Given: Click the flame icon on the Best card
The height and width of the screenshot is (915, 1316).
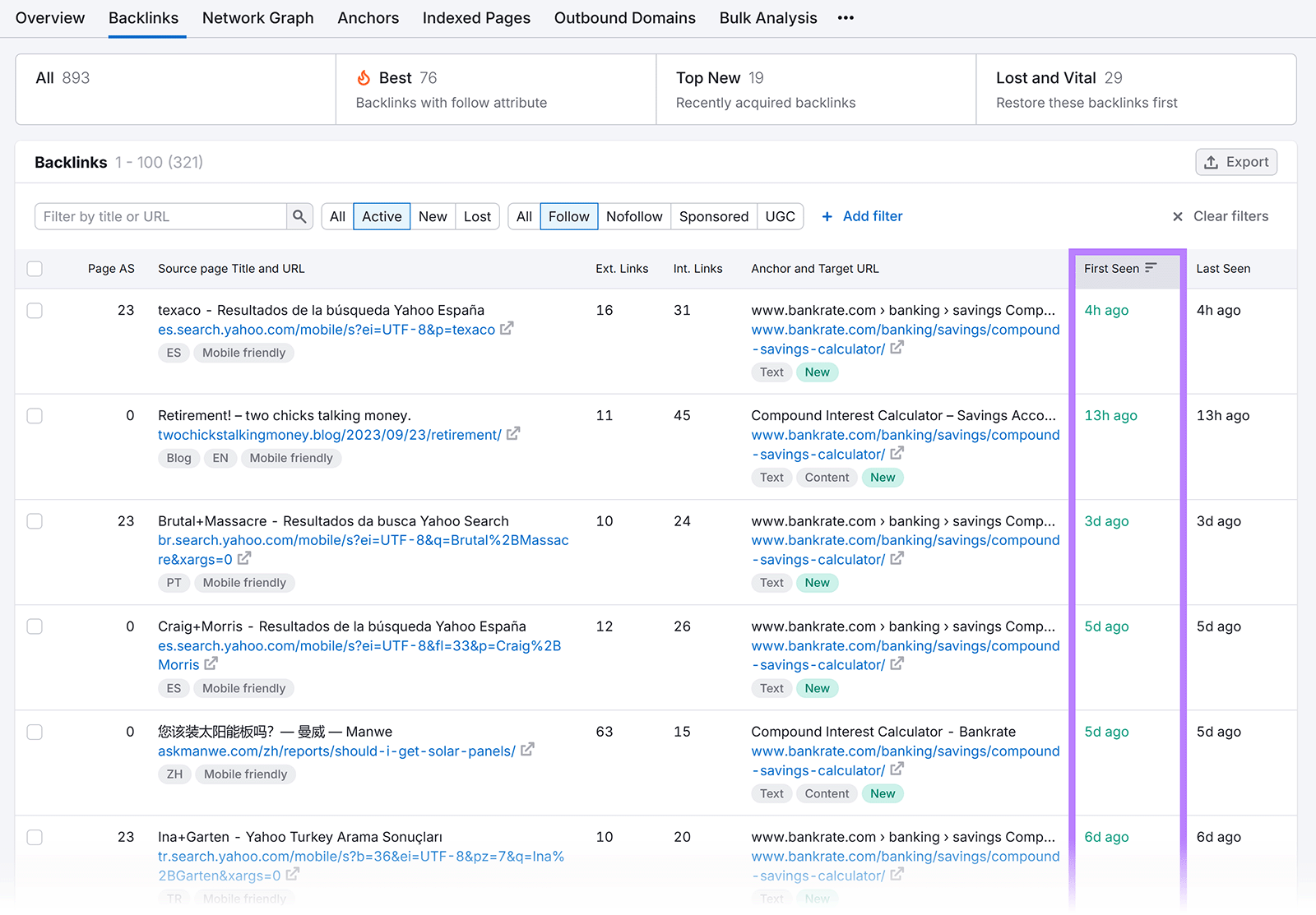Looking at the screenshot, I should 364,76.
